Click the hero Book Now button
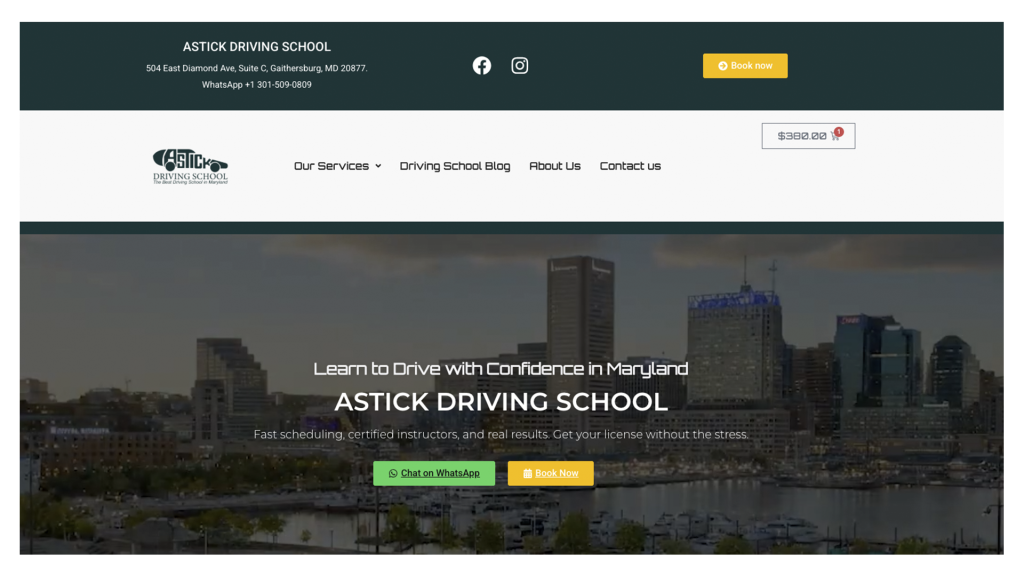This screenshot has height=576, width=1024. coord(551,473)
